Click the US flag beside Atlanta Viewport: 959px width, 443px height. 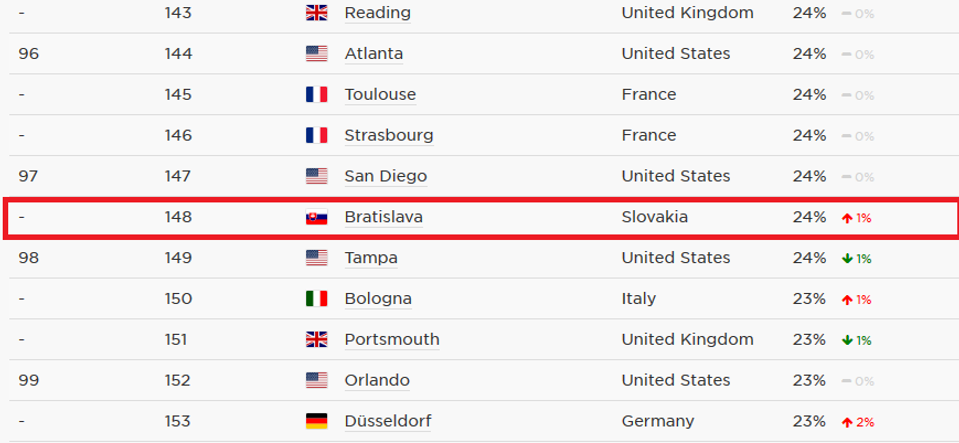point(316,54)
